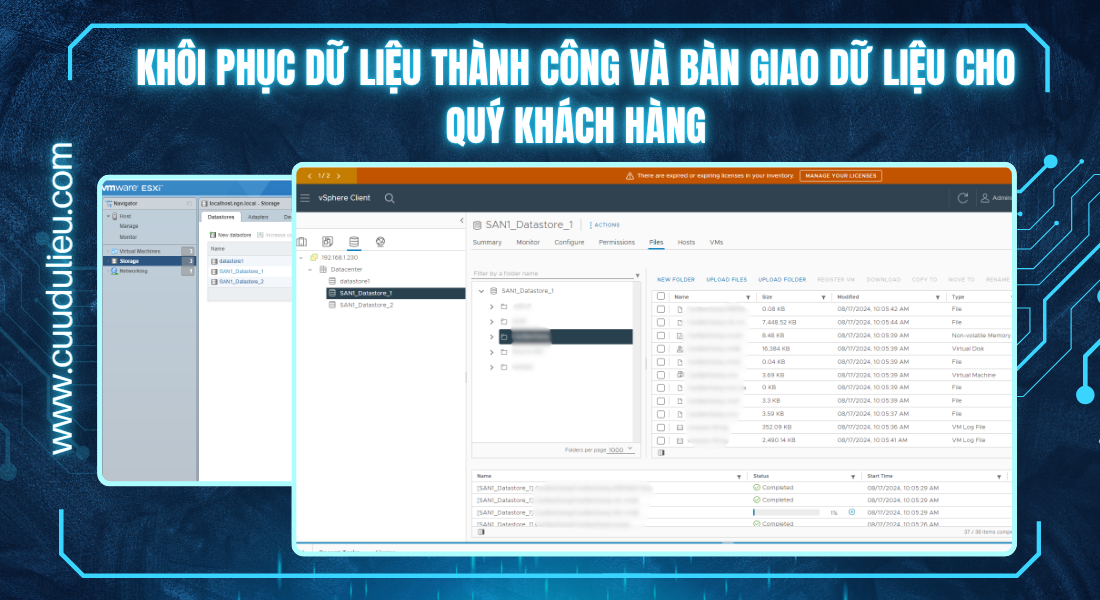Open Hosts and Clusters inventory view
Screen dimensions: 1100x600
click(302, 242)
